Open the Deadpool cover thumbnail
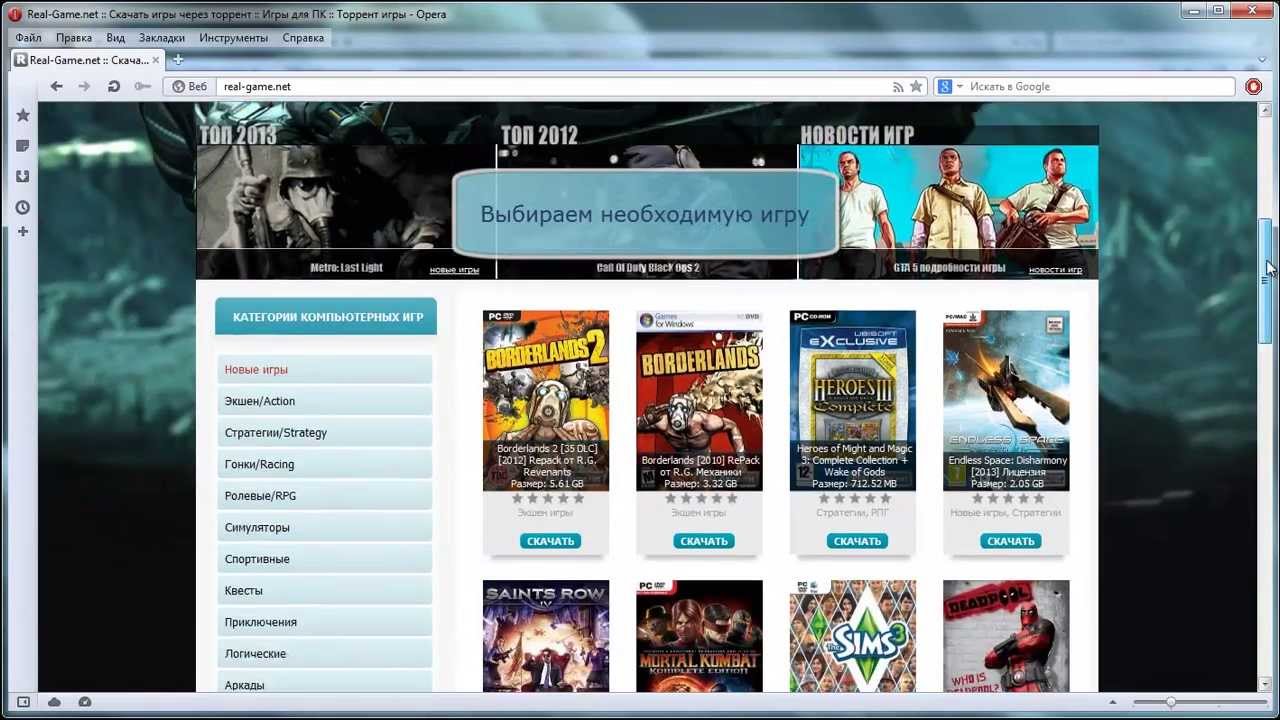Viewport: 1280px width, 720px height. (1006, 636)
